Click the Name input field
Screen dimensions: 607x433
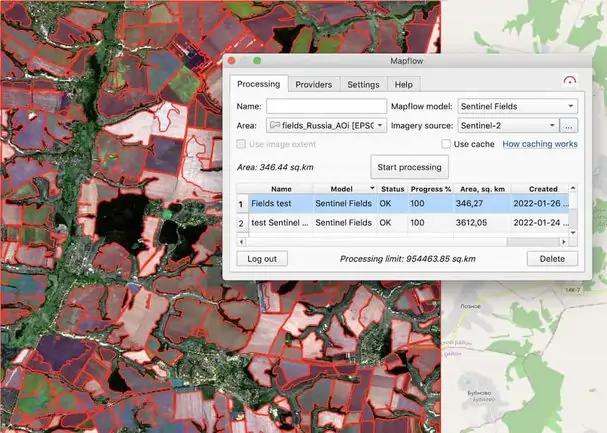[326, 106]
